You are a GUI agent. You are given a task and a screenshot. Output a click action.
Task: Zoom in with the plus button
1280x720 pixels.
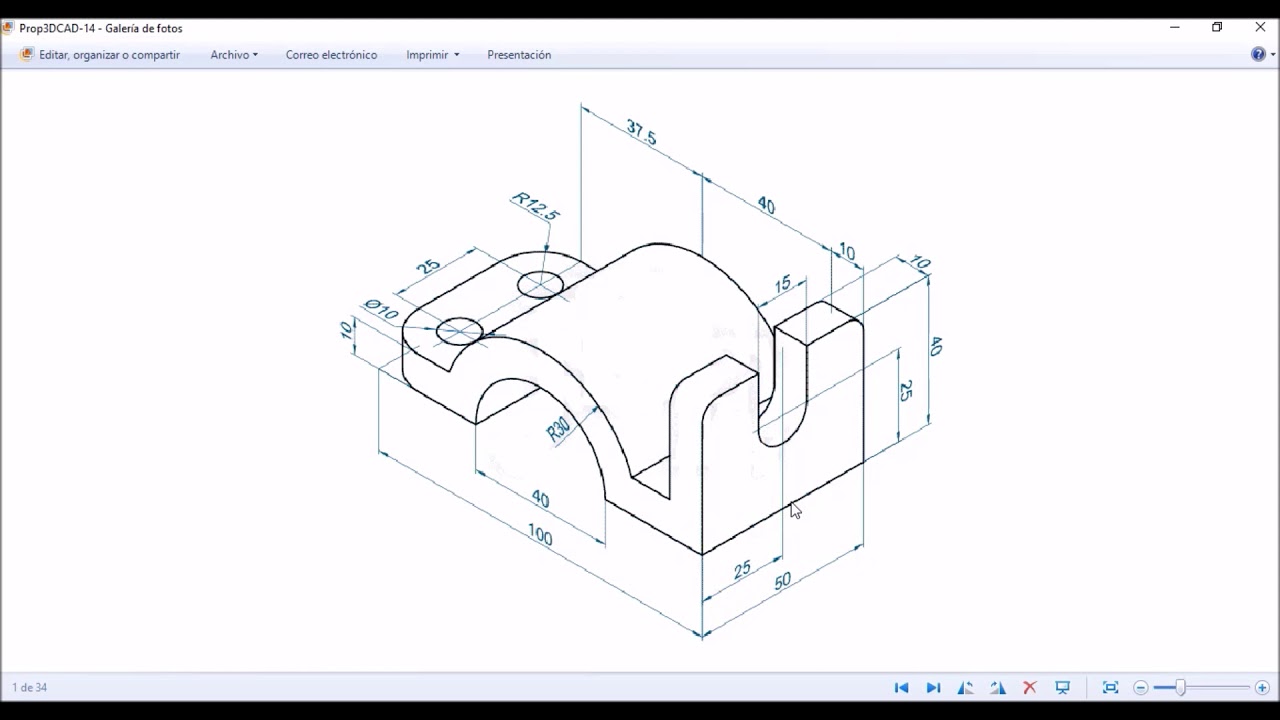point(1262,688)
